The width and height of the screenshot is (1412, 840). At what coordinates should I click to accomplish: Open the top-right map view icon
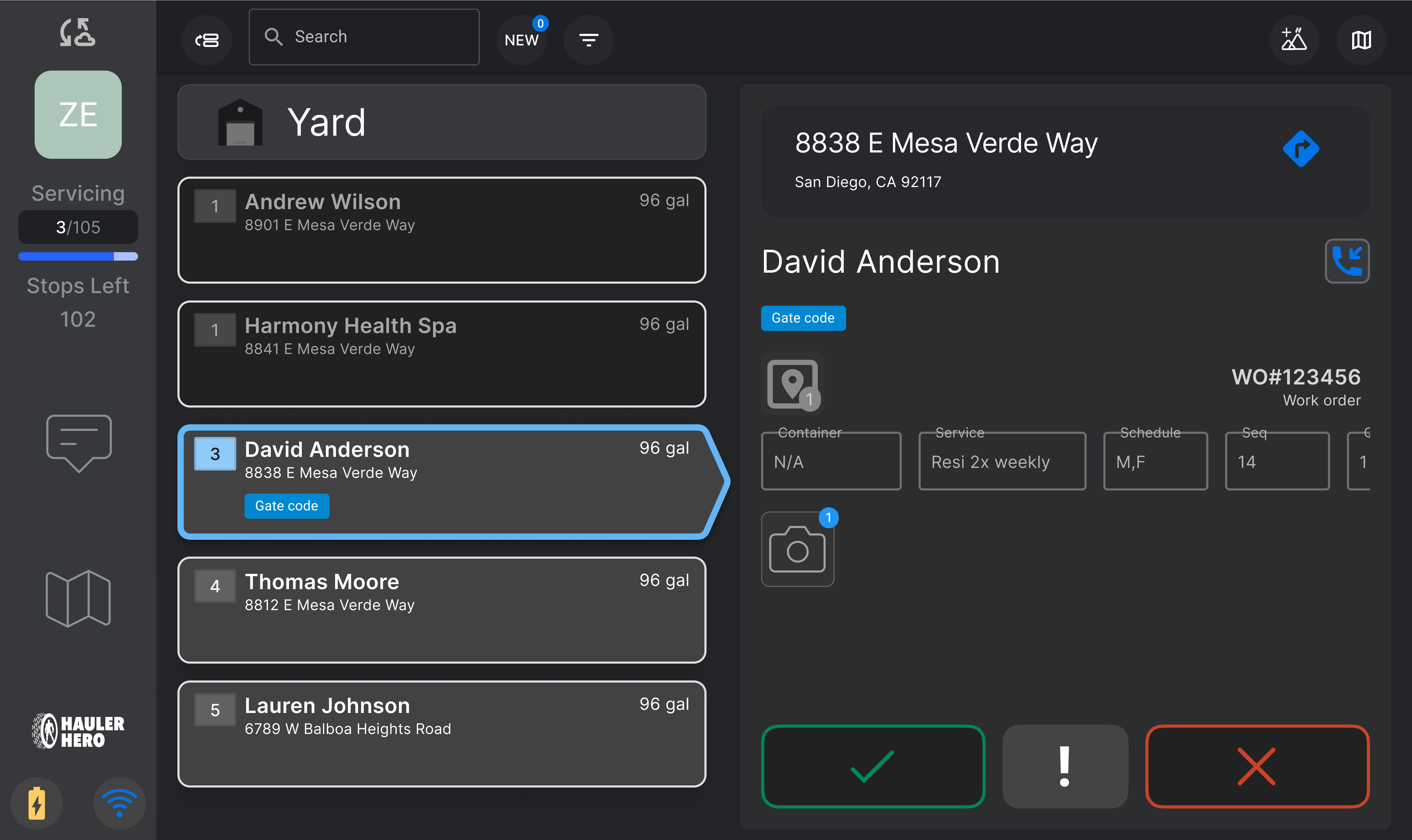point(1361,40)
